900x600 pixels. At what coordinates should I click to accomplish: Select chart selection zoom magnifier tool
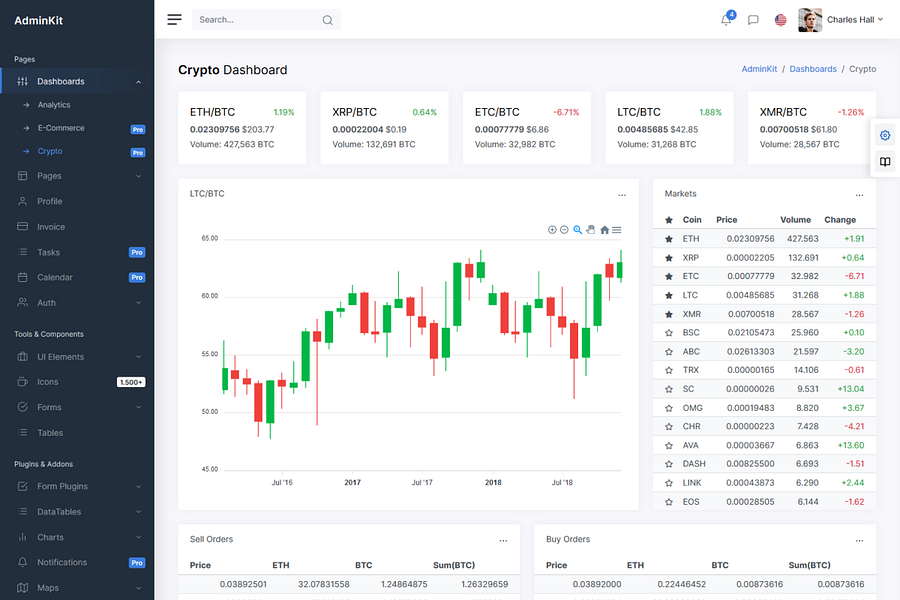click(577, 230)
